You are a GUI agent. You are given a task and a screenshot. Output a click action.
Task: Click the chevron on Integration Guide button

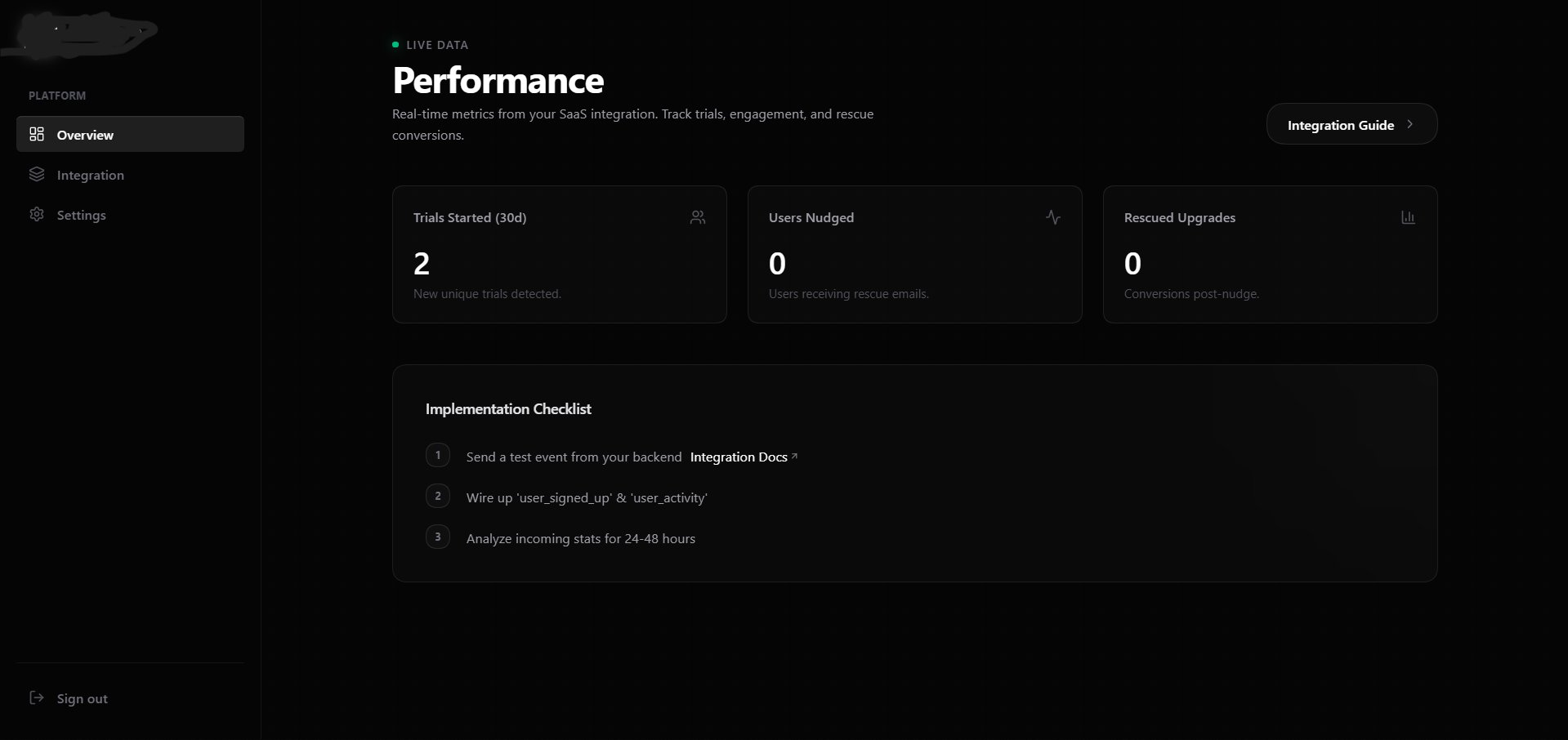(x=1409, y=124)
